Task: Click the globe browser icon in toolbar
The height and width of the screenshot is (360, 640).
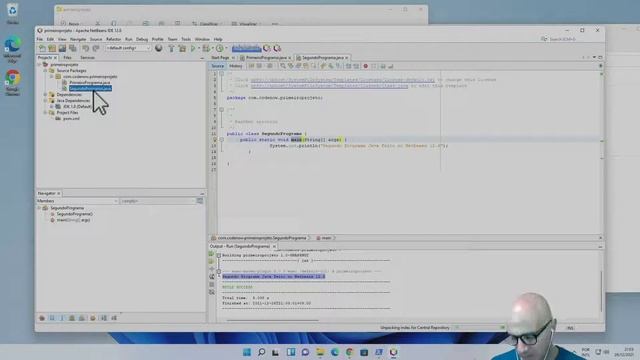Action: coord(159,48)
